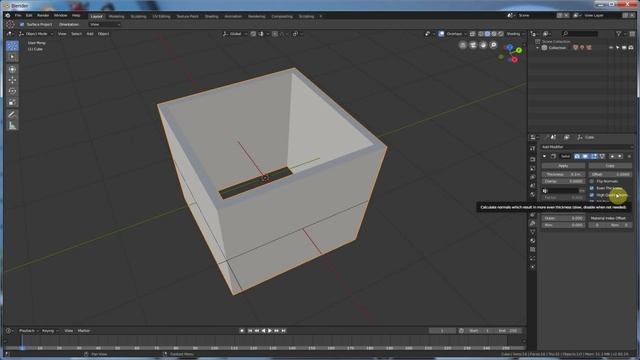The height and width of the screenshot is (360, 640).
Task: Toggle Collection render camera icon in the outliner
Action: point(631,48)
